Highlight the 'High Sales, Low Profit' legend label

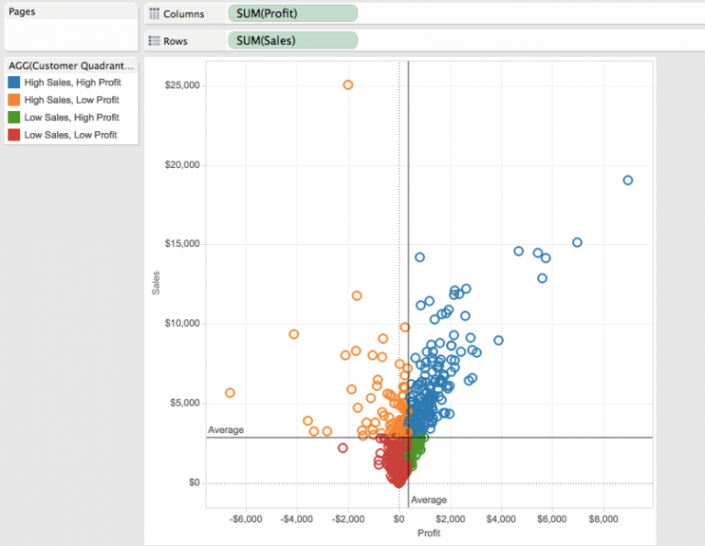(x=71, y=100)
